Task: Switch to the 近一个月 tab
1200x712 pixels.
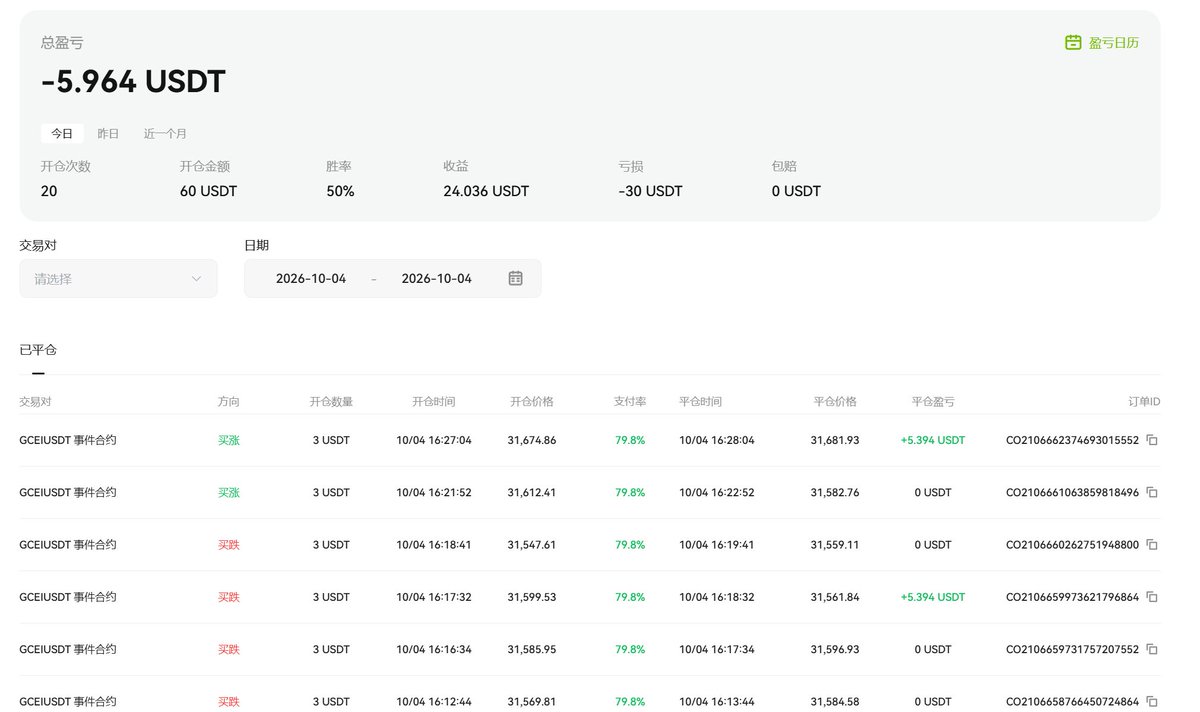Action: pos(165,133)
